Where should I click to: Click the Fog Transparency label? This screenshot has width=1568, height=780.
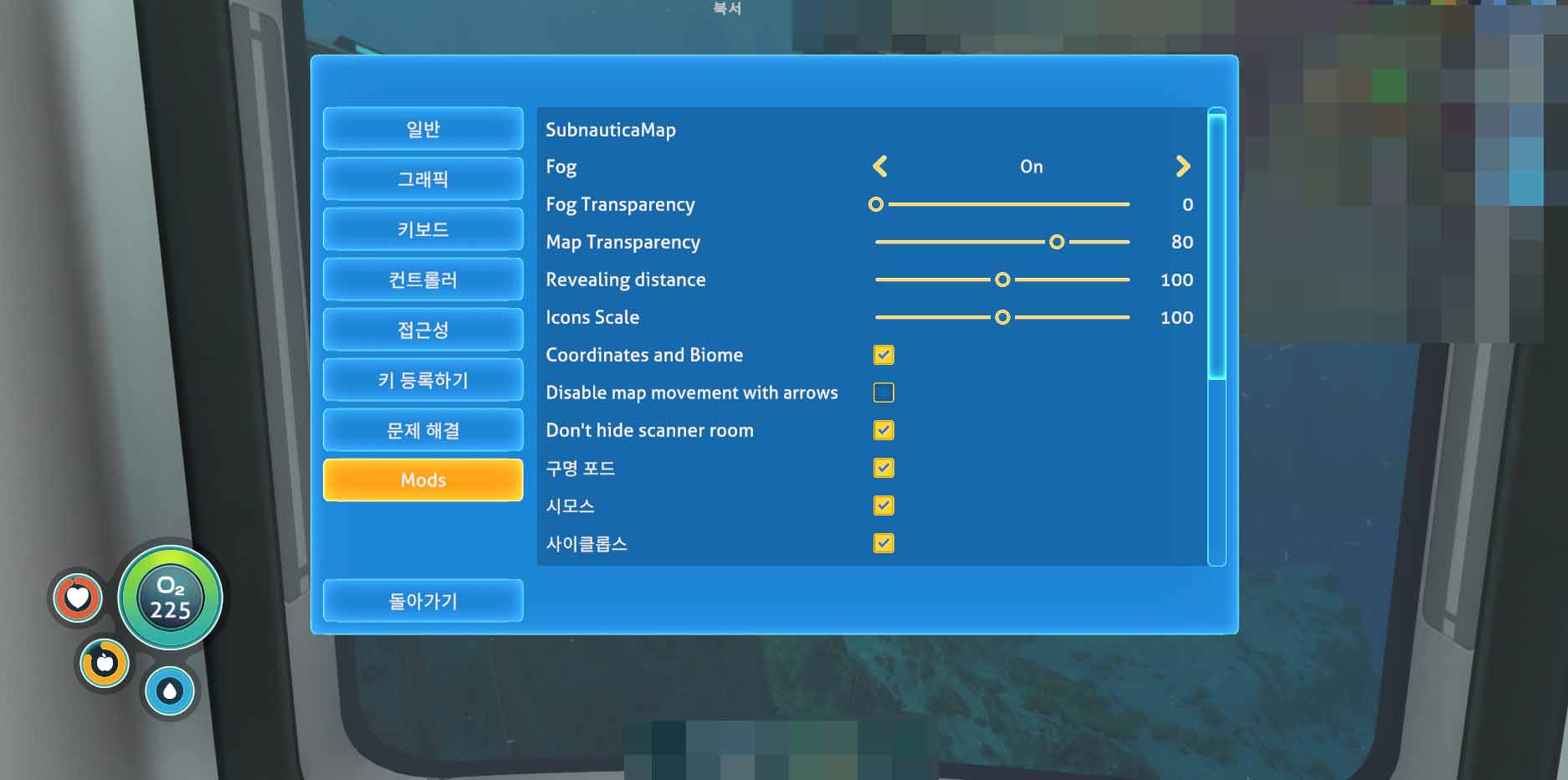[620, 205]
